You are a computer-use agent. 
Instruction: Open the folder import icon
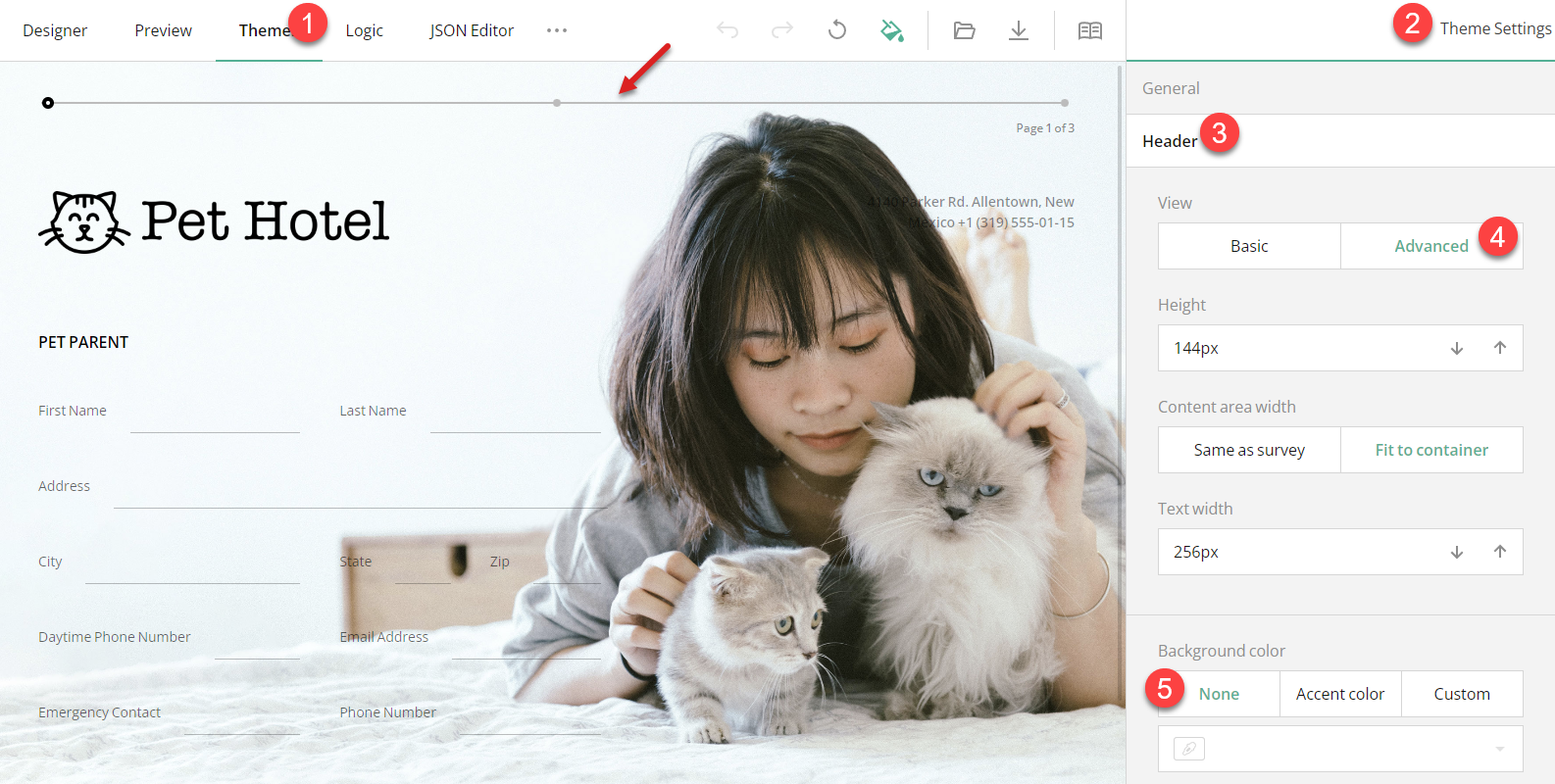(x=964, y=30)
